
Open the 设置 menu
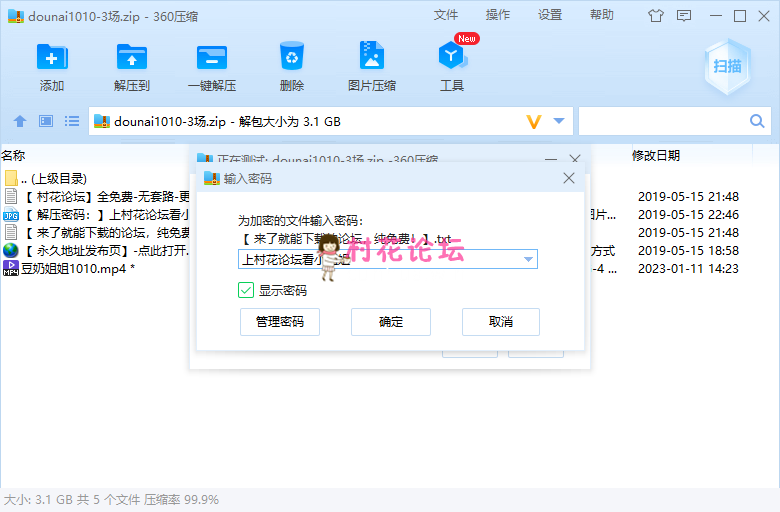click(550, 15)
